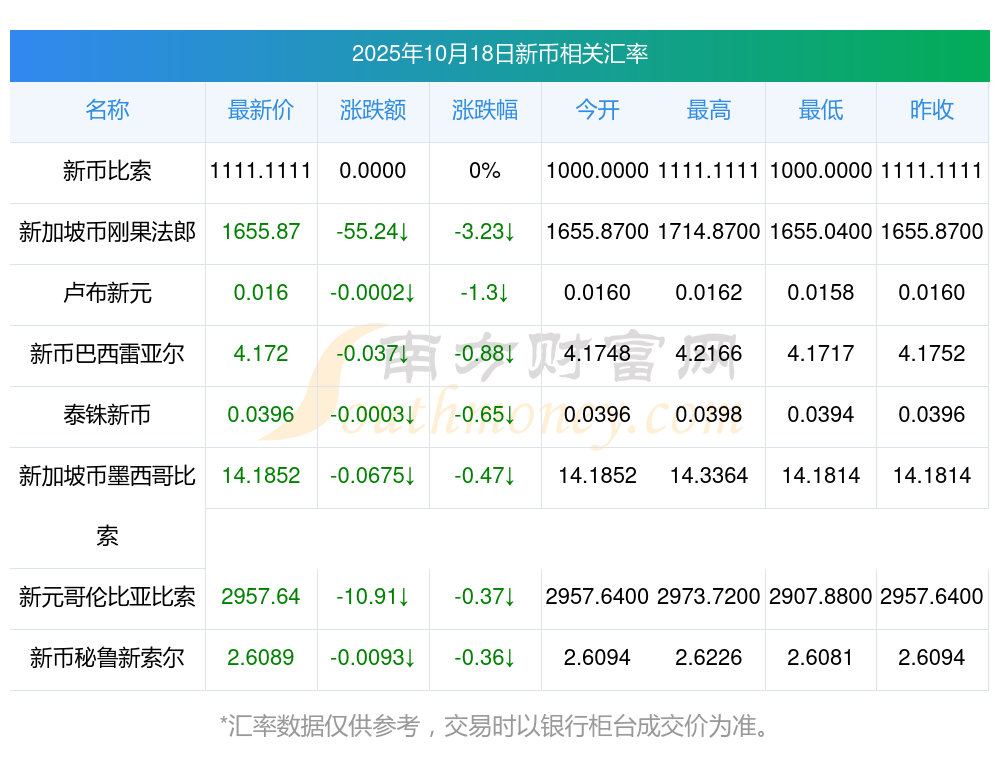This screenshot has height=757, width=1000.
Task: Click the 1655.87 latest price value
Action: [x=261, y=232]
